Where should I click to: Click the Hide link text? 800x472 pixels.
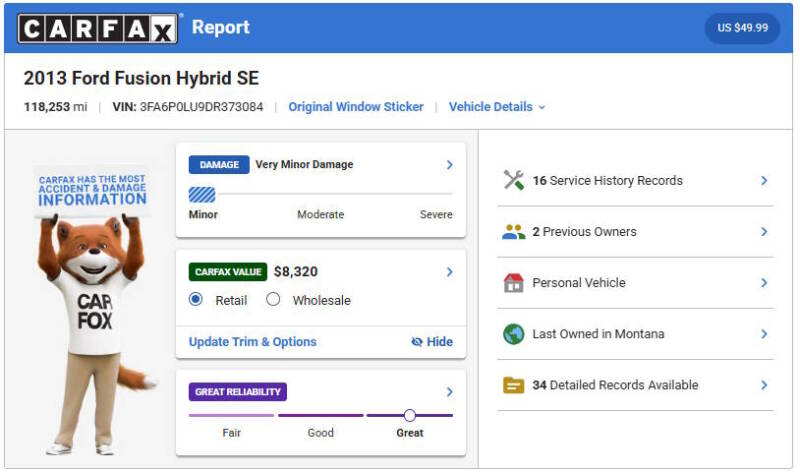[439, 342]
